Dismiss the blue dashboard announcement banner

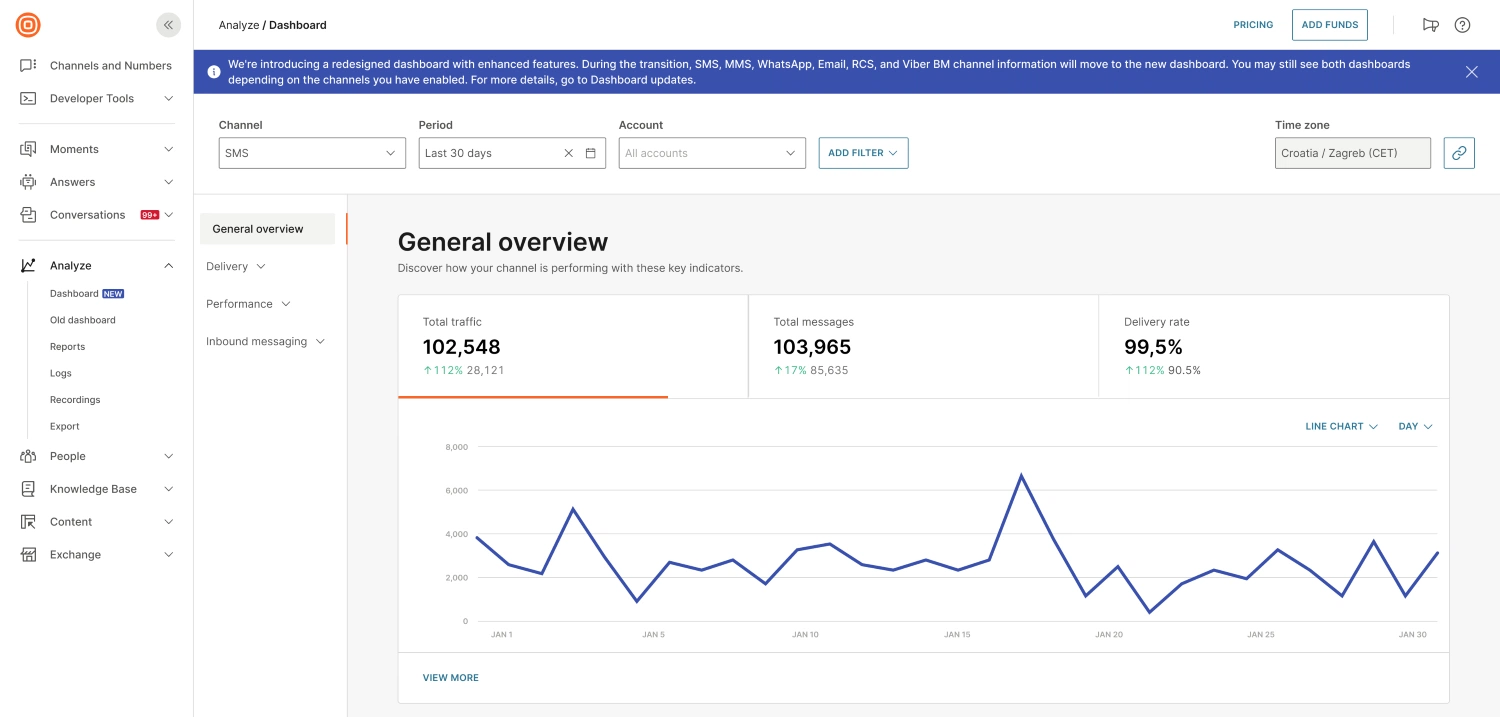pos(1471,71)
